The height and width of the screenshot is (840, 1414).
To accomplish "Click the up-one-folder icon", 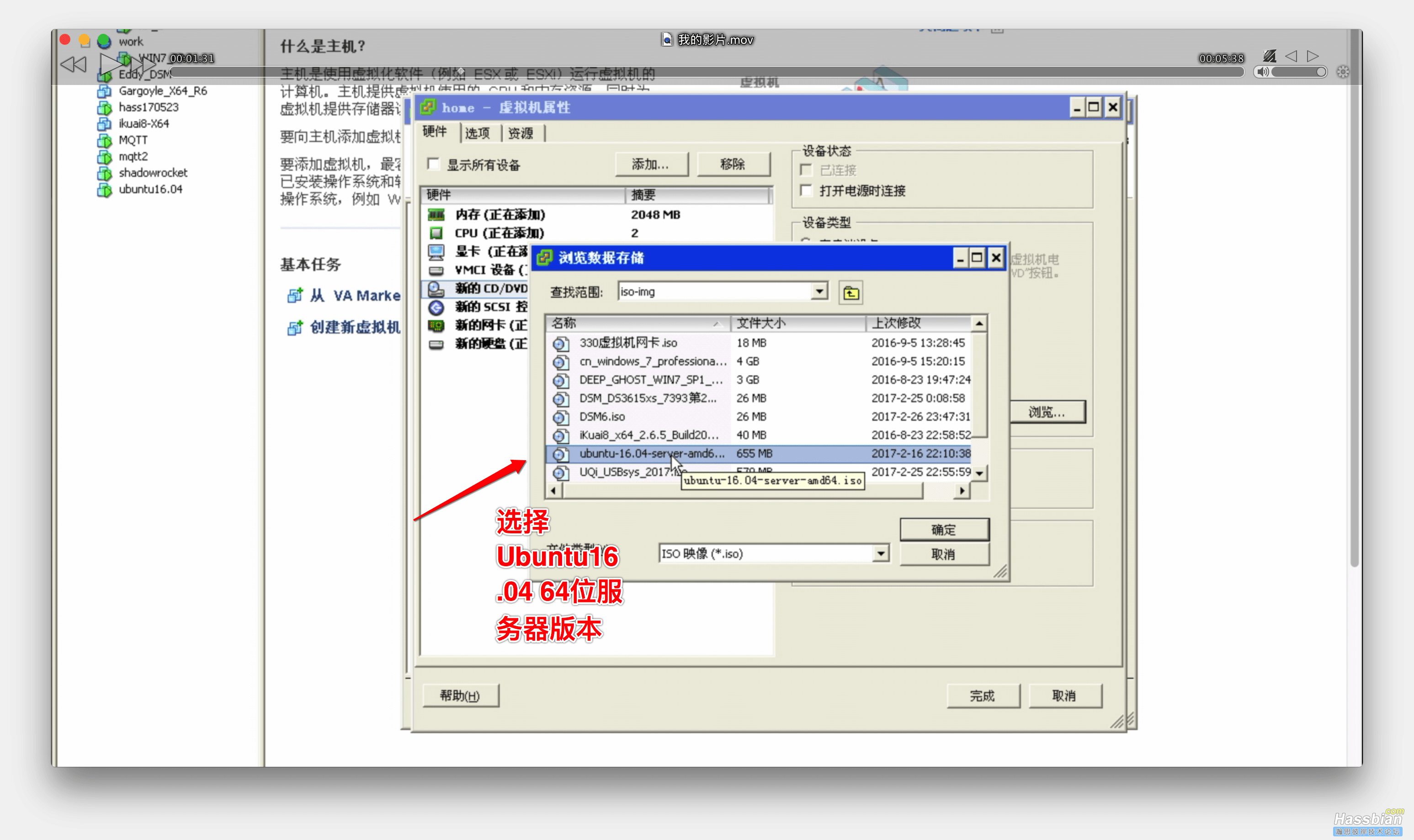I will point(850,292).
